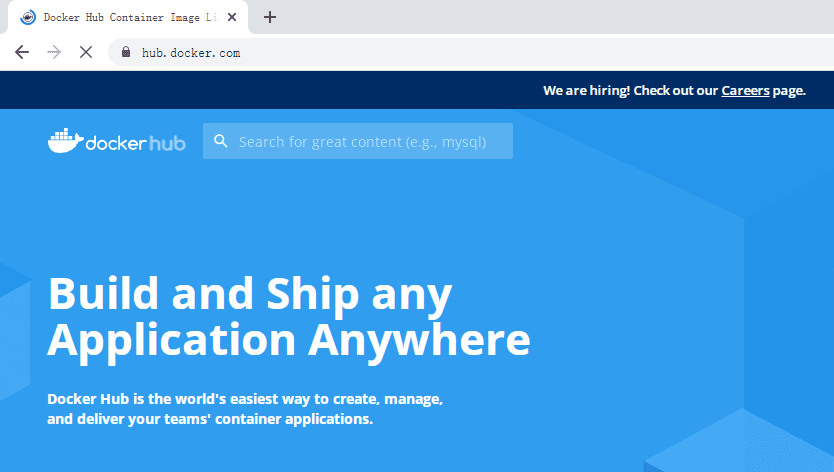The image size is (834, 472).
Task: Click the forward navigation arrow
Action: [54, 52]
